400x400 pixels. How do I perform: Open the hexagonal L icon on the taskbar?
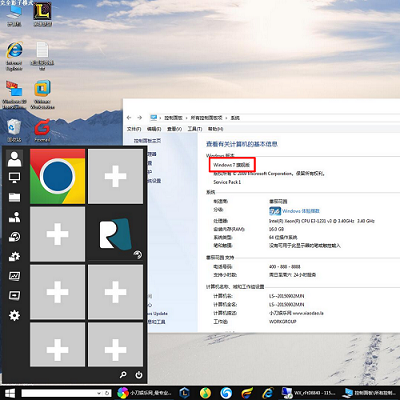pyautogui.click(x=184, y=393)
